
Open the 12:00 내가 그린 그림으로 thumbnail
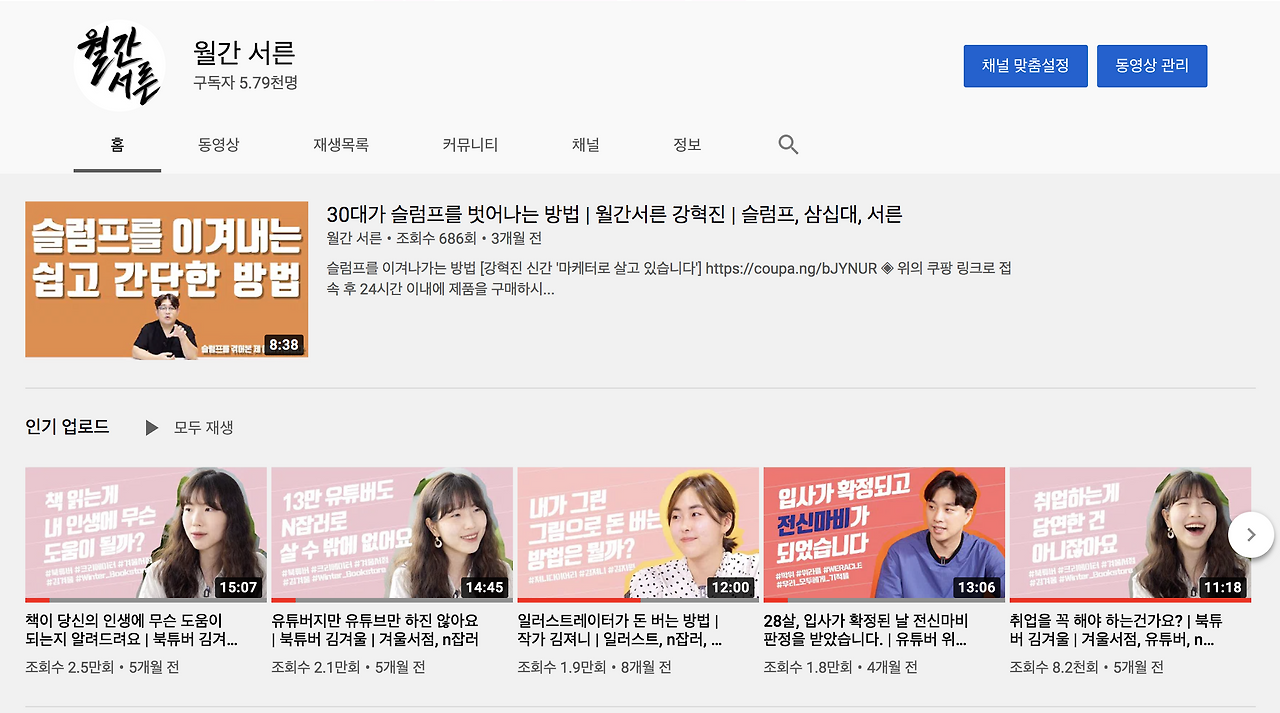[x=638, y=535]
